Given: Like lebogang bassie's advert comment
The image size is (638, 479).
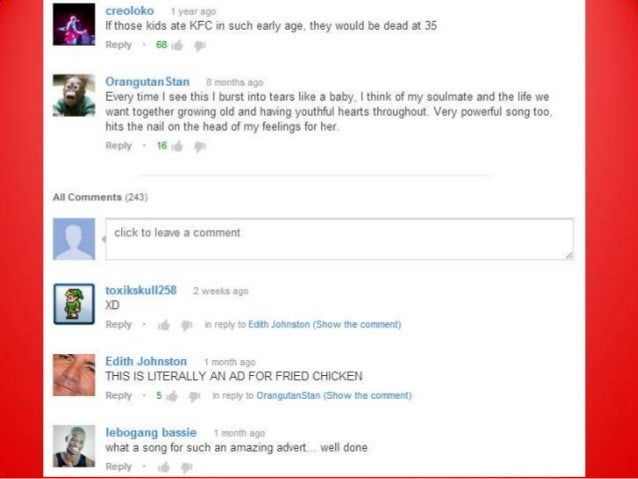Looking at the screenshot, I should 164,467.
